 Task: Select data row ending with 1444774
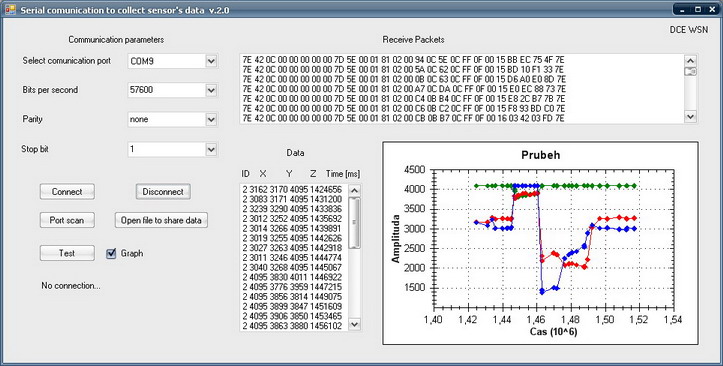[292, 258]
